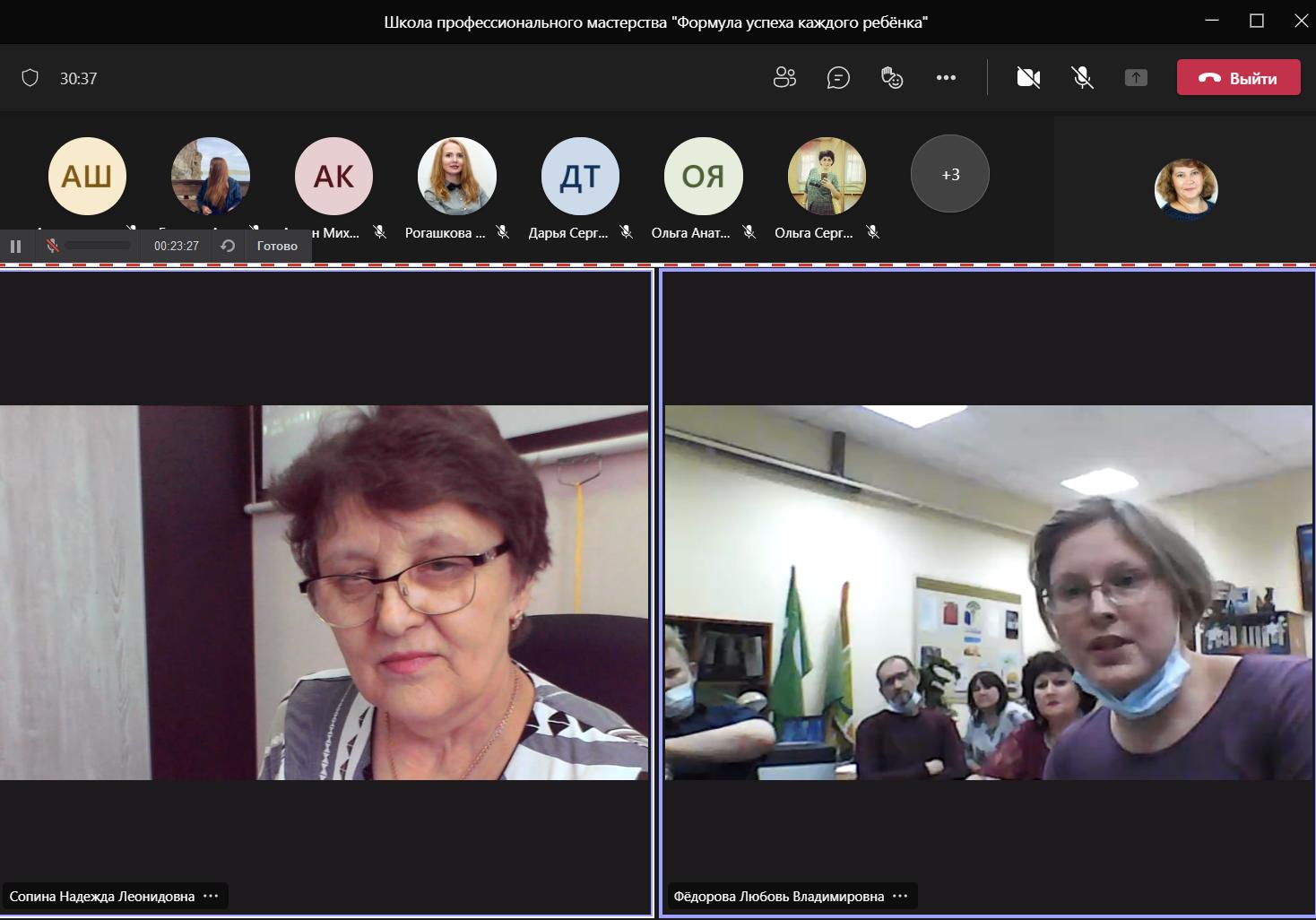Open the meeting chat

click(838, 78)
